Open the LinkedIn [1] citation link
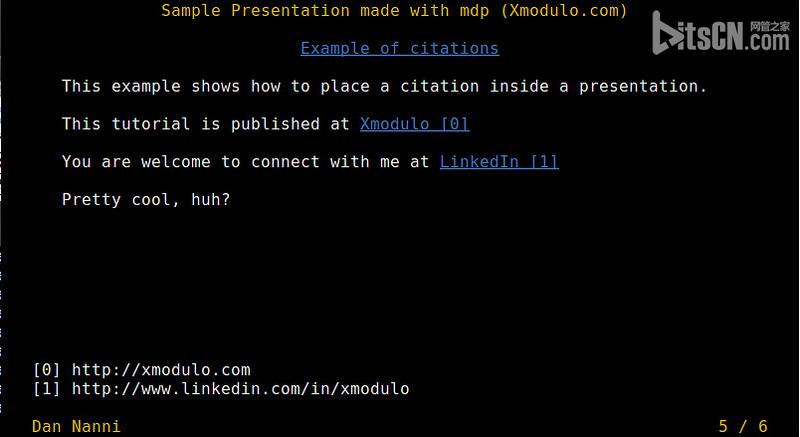 tap(499, 162)
